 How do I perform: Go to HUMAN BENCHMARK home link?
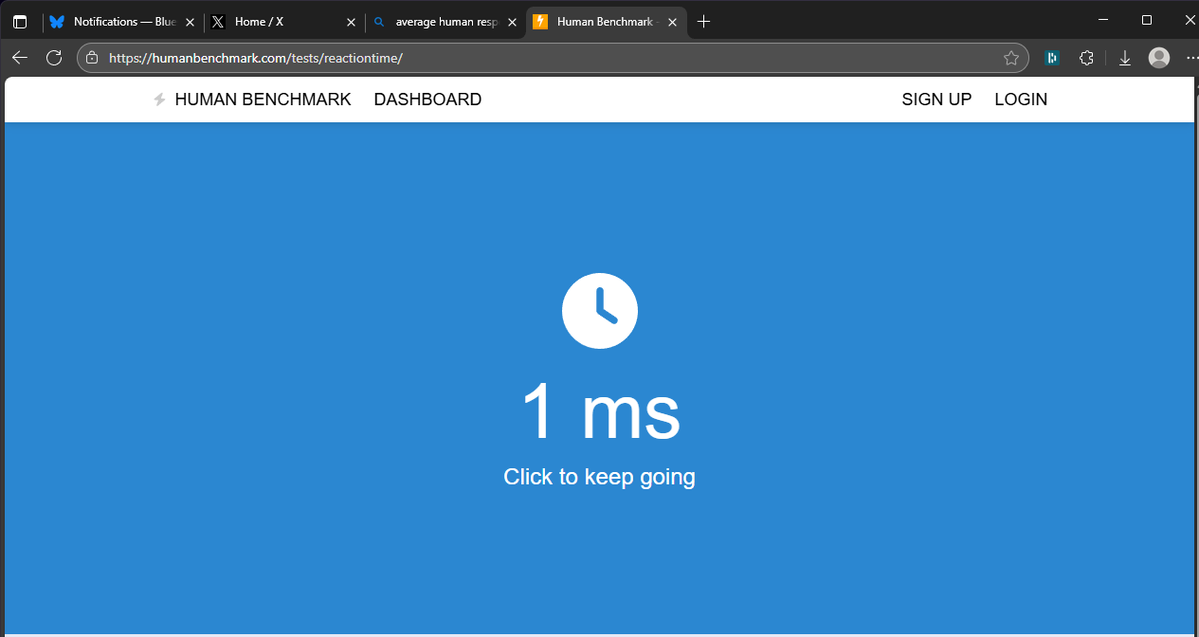point(263,99)
